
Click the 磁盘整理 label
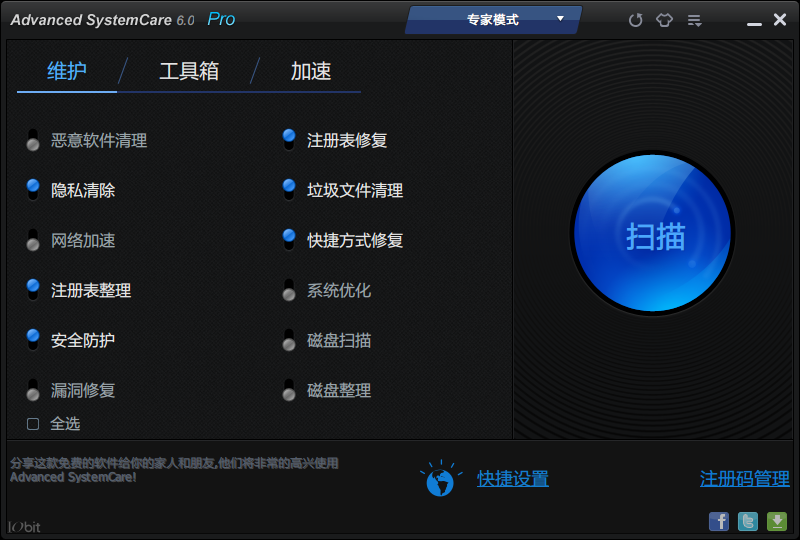tap(339, 390)
